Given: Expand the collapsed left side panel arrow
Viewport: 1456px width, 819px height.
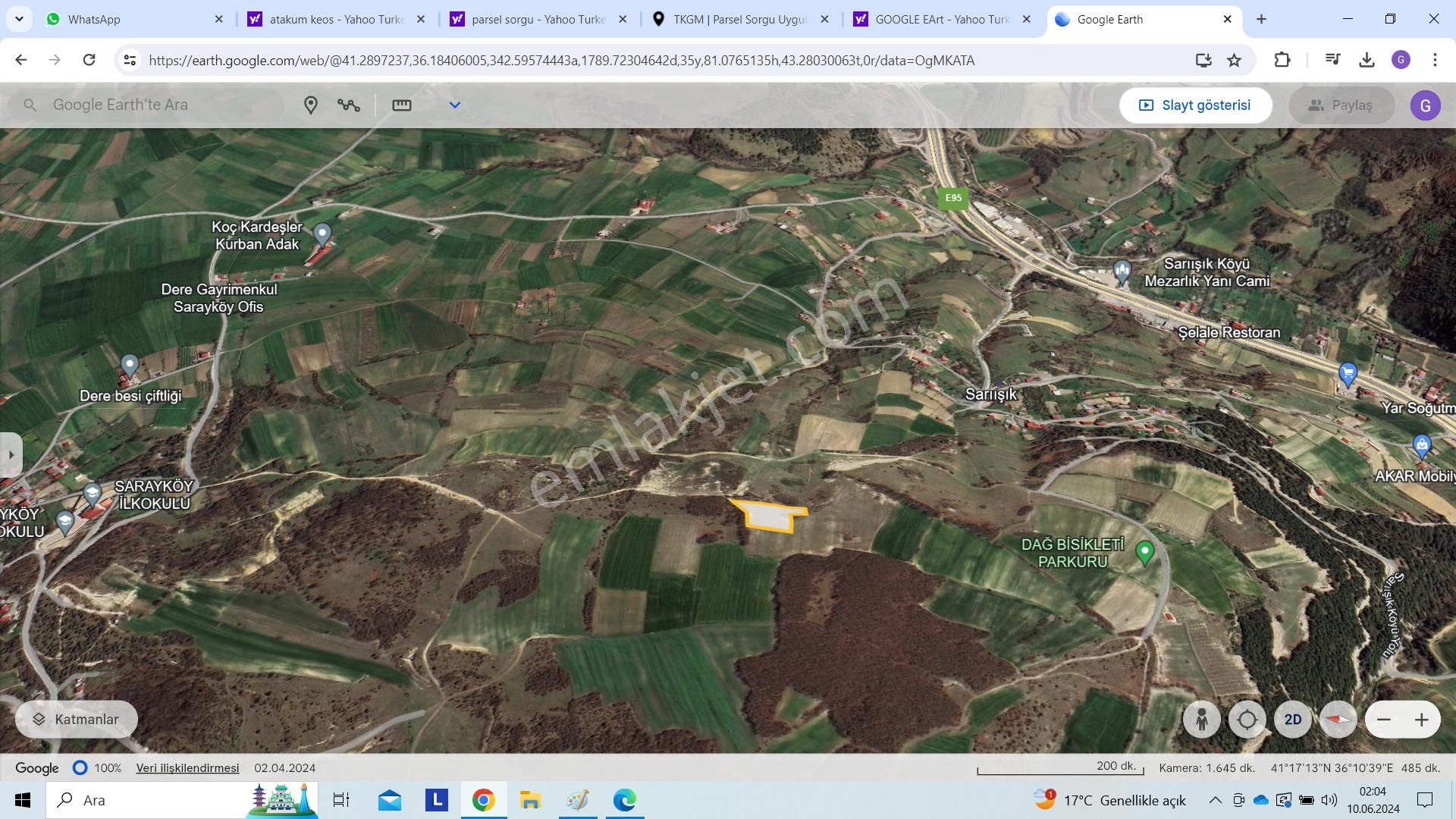Looking at the screenshot, I should [11, 455].
